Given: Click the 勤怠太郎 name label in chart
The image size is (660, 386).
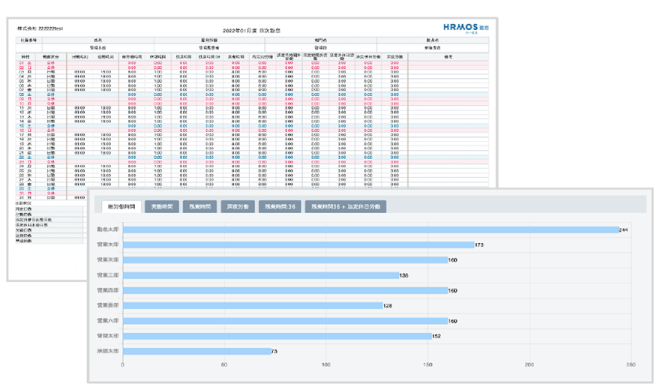Looking at the screenshot, I should point(108,229).
